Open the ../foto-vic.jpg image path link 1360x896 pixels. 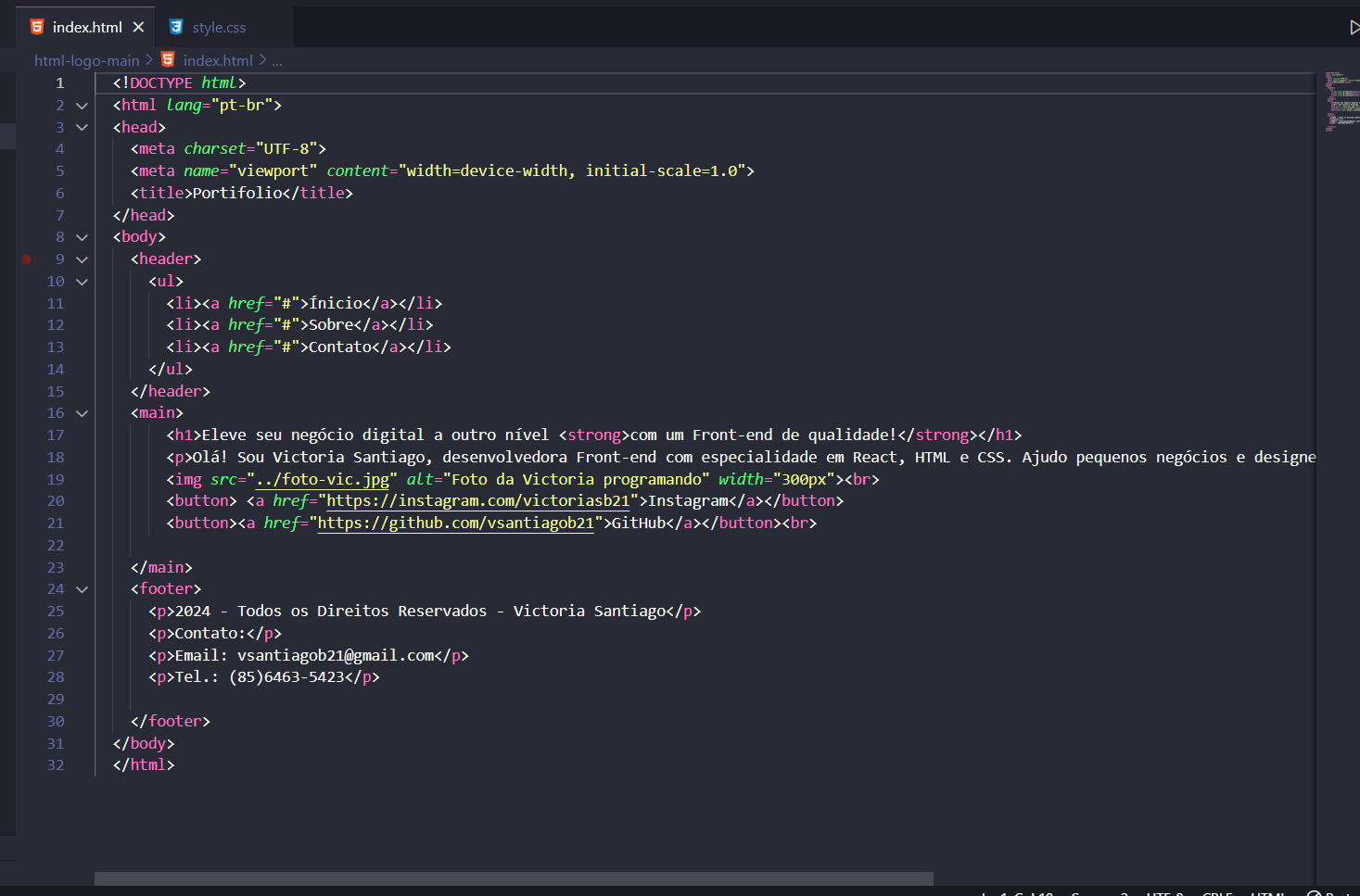323,479
